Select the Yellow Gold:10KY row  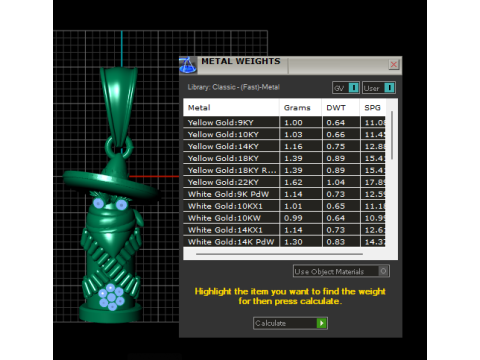[x=284, y=134]
